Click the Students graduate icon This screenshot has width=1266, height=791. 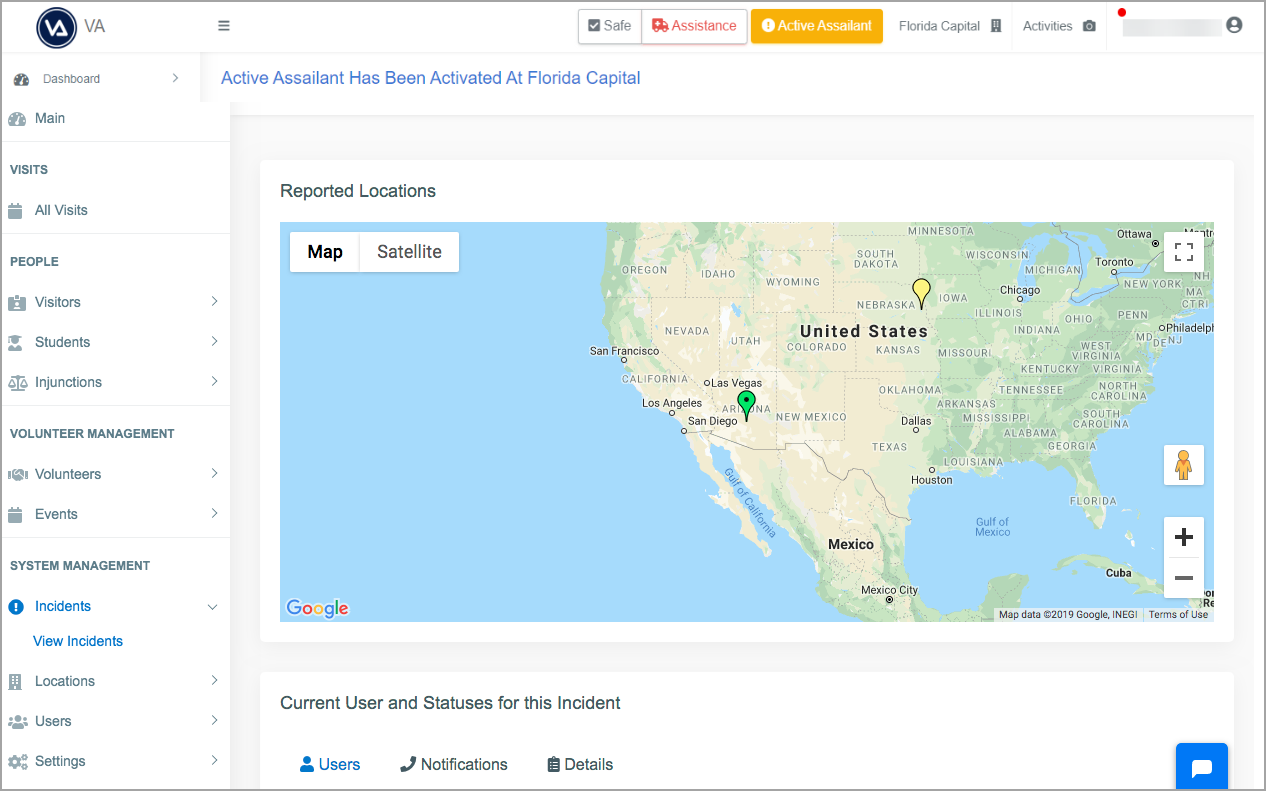pos(16,342)
